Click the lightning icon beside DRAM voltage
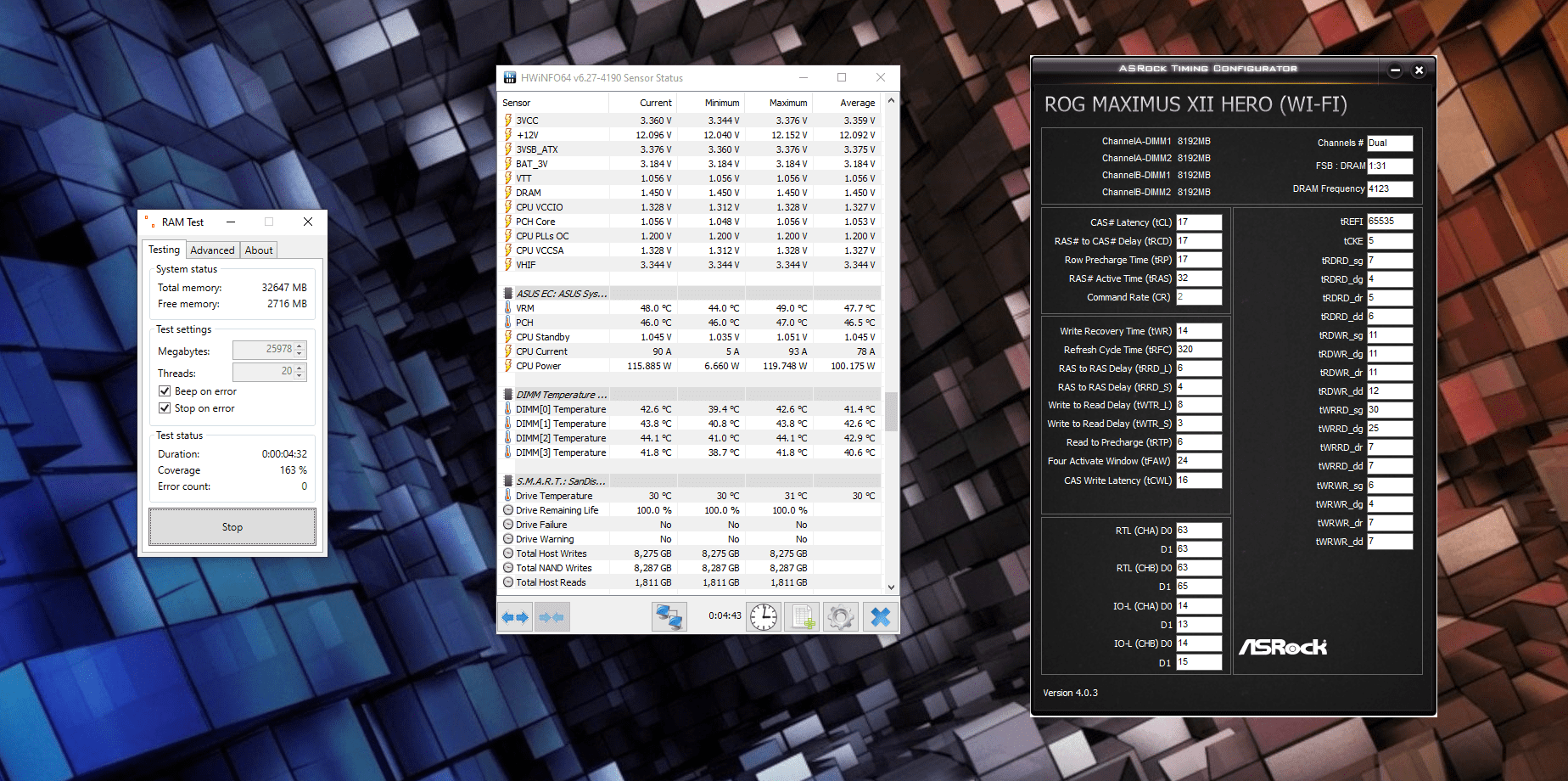Screen dimensions: 1568x781 (x=508, y=193)
